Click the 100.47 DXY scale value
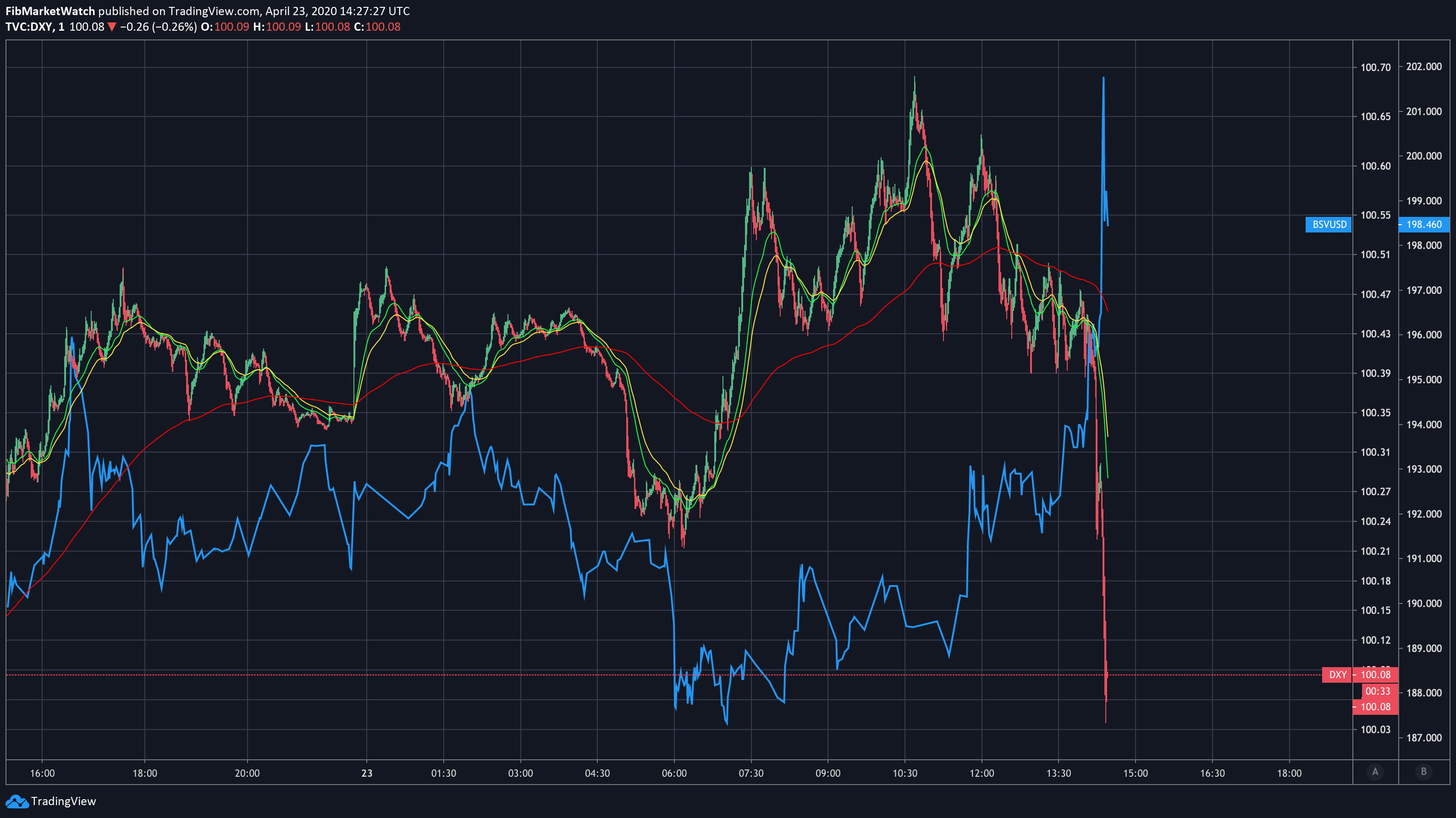1456x818 pixels. tap(1376, 294)
